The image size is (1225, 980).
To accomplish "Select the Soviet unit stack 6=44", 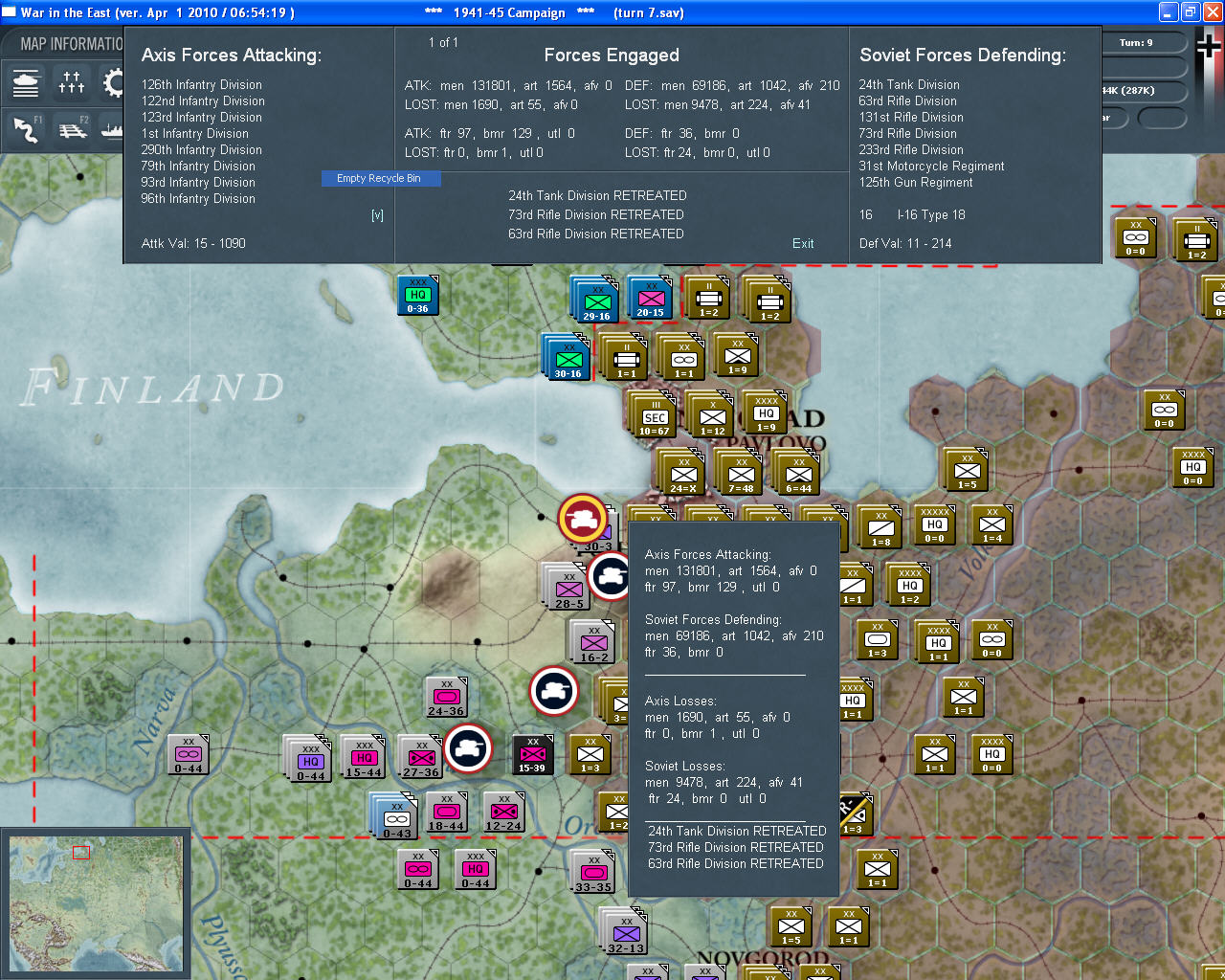I will [797, 472].
